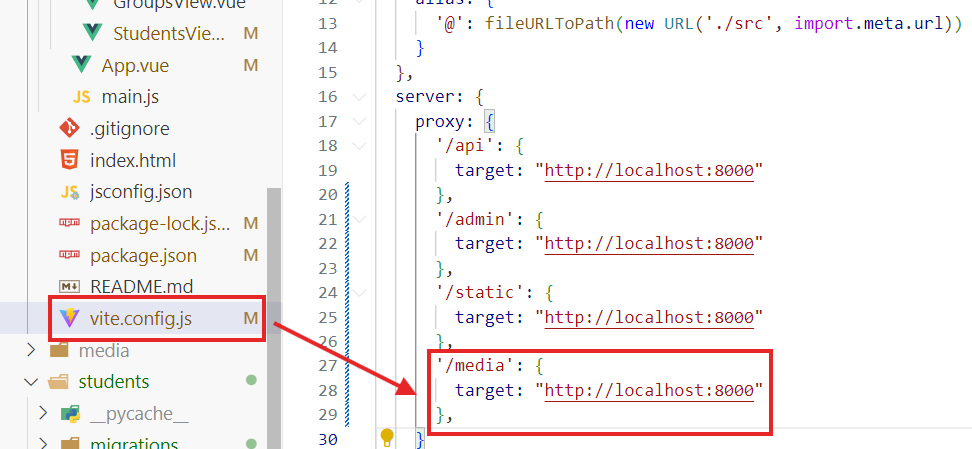The image size is (972, 449).
Task: Click the Vue icon beside App.vue
Action: 82,65
